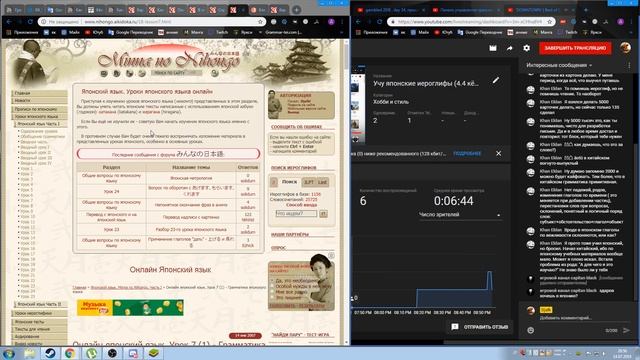Click the kanji search submit button

(323, 213)
